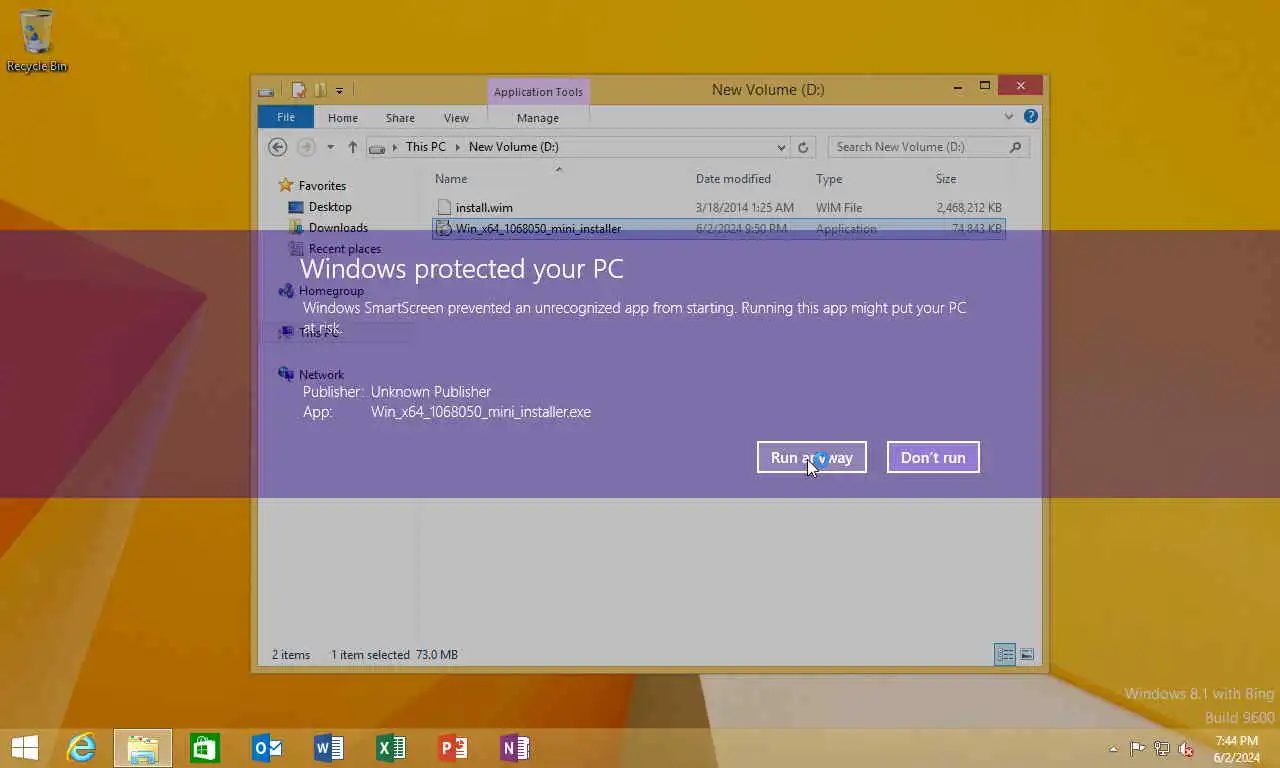
Task: Click the install.wim date modified cell
Action: click(745, 208)
